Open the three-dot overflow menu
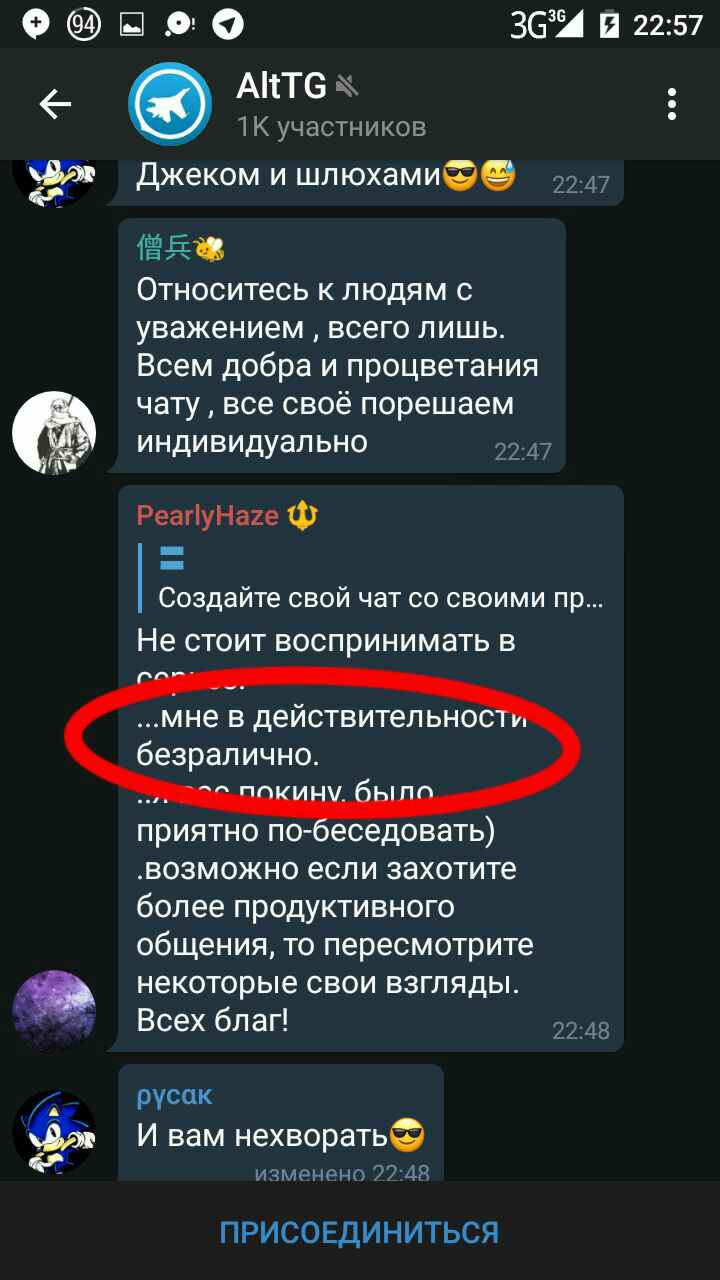Viewport: 720px width, 1280px height. click(x=673, y=104)
